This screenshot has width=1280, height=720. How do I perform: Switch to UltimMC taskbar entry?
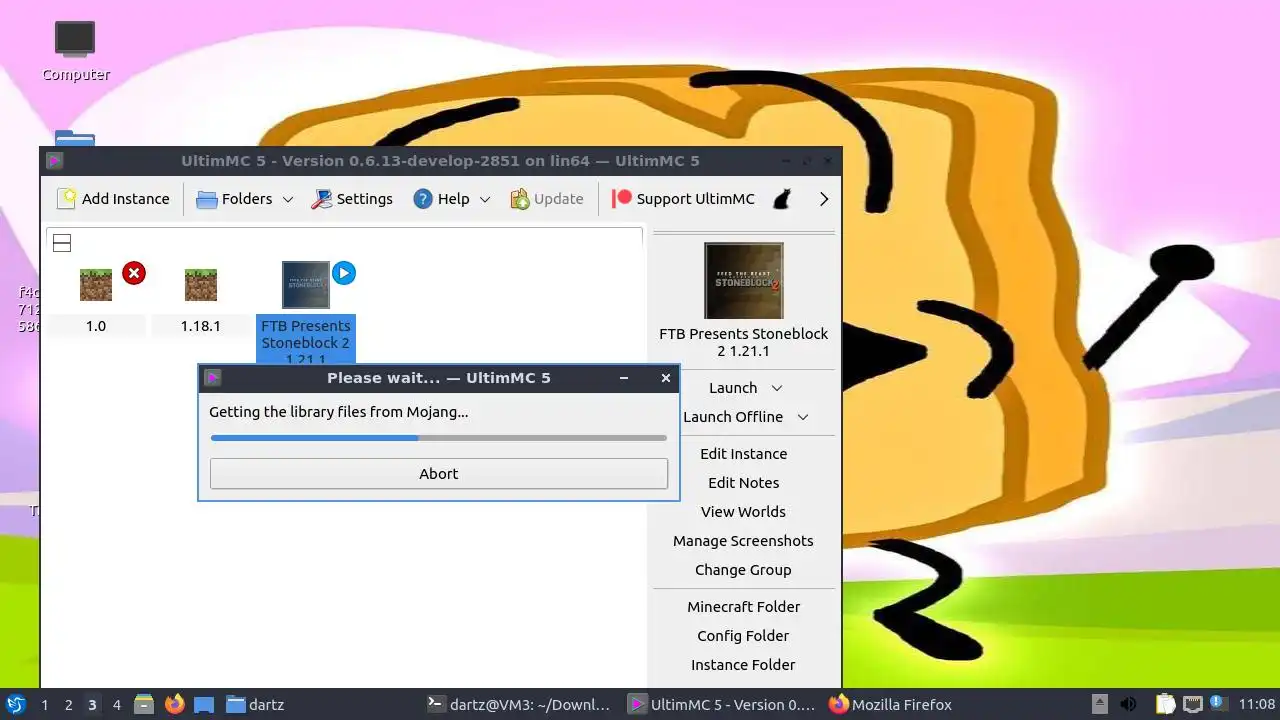(x=721, y=705)
